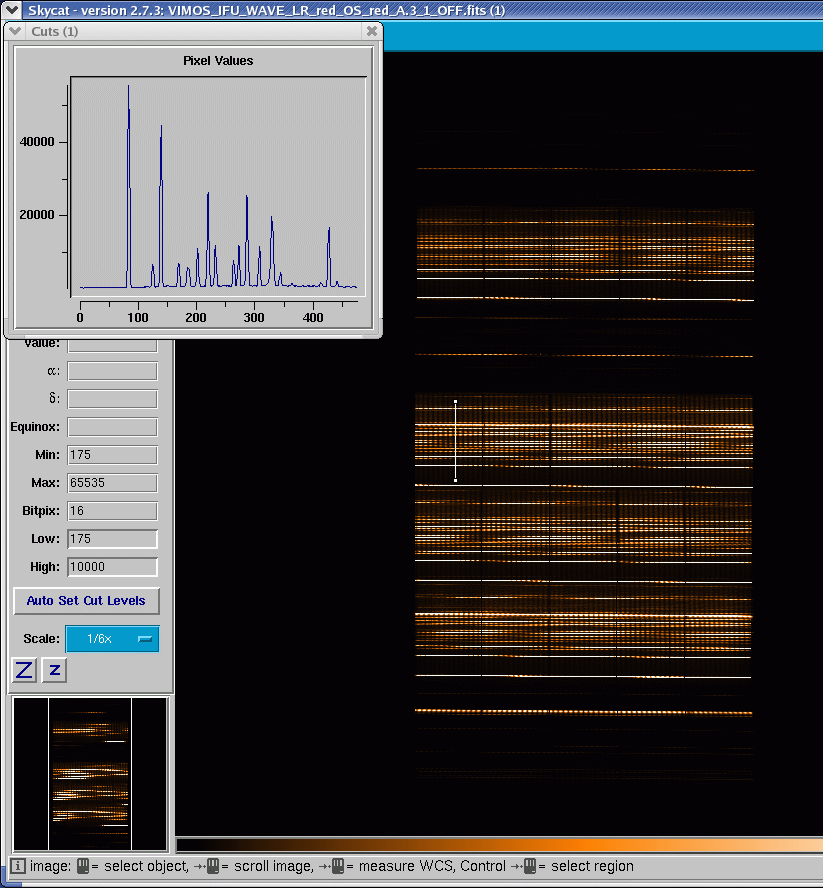823x888 pixels.
Task: Click the High cut level field
Action: [x=112, y=567]
